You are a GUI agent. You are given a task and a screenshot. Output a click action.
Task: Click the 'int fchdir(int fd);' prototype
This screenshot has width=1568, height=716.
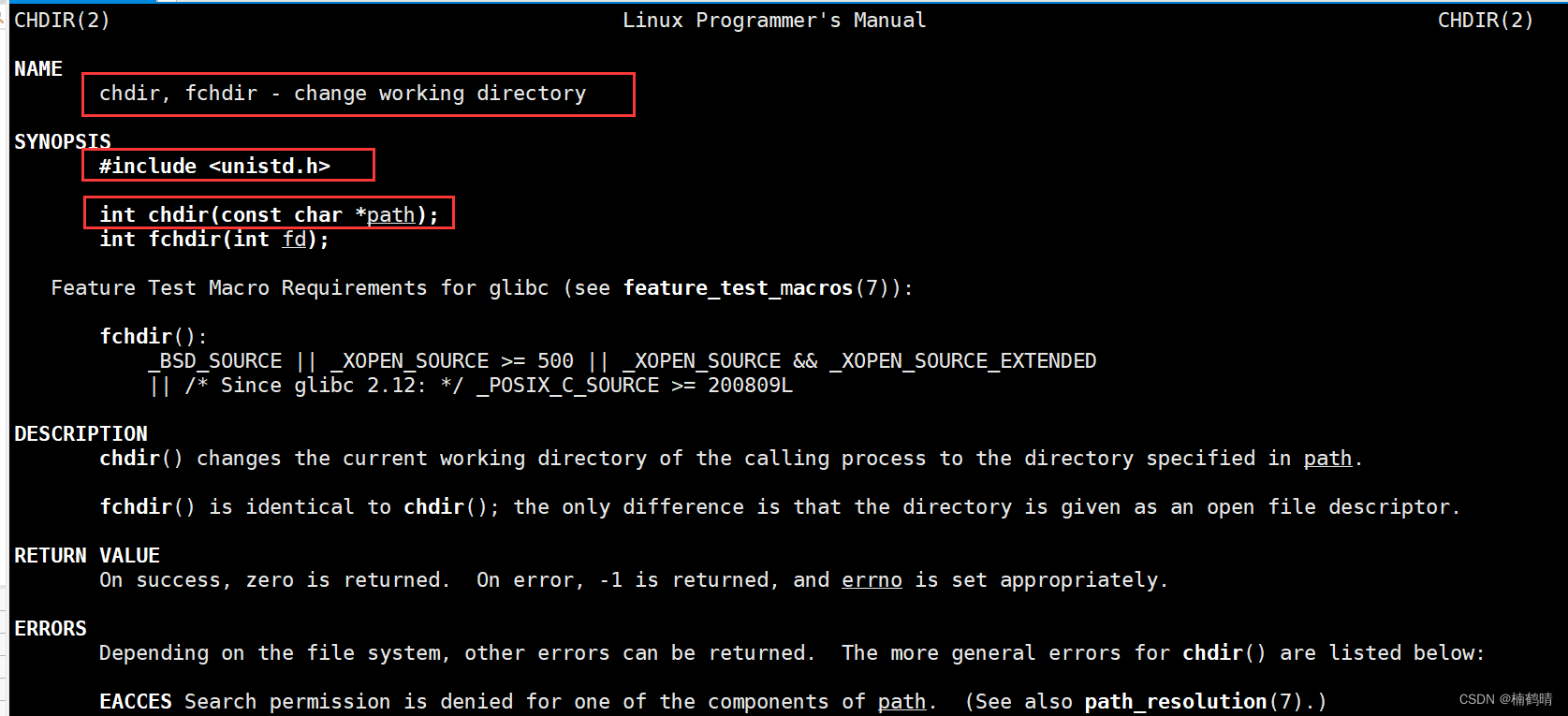click(x=214, y=240)
